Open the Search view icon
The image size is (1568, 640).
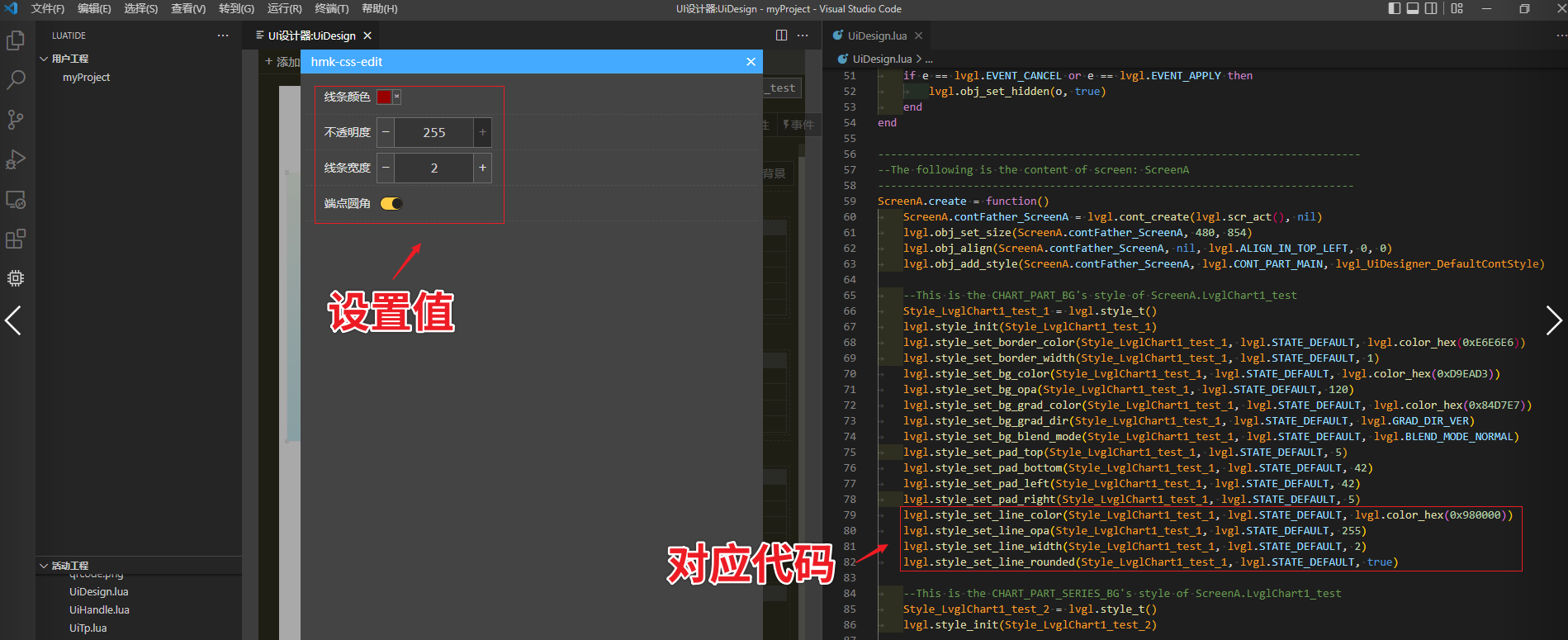click(x=16, y=80)
